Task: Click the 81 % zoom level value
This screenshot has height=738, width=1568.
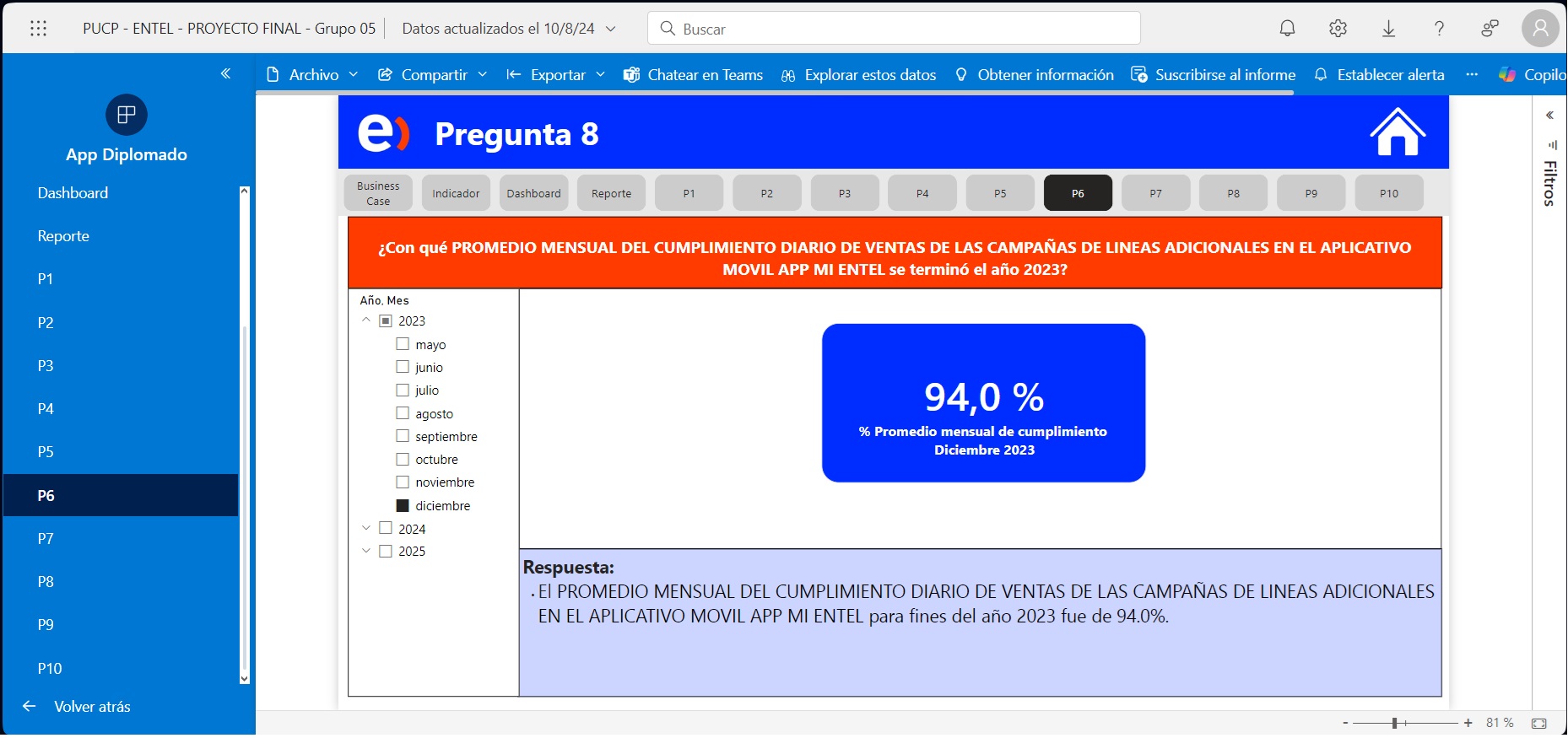Action: pos(1500,723)
